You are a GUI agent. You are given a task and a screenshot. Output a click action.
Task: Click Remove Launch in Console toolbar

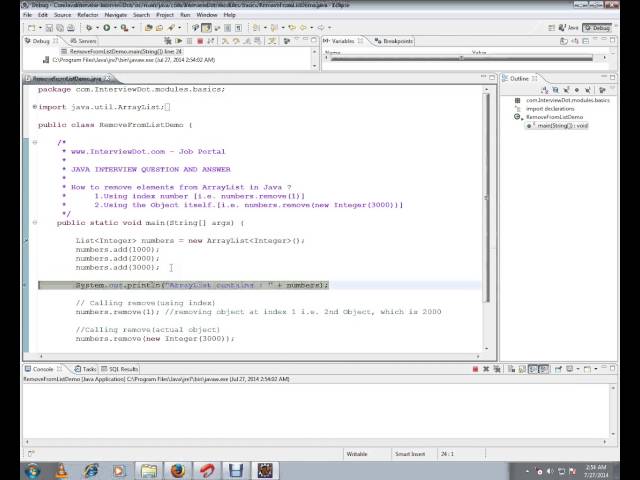pos(486,369)
